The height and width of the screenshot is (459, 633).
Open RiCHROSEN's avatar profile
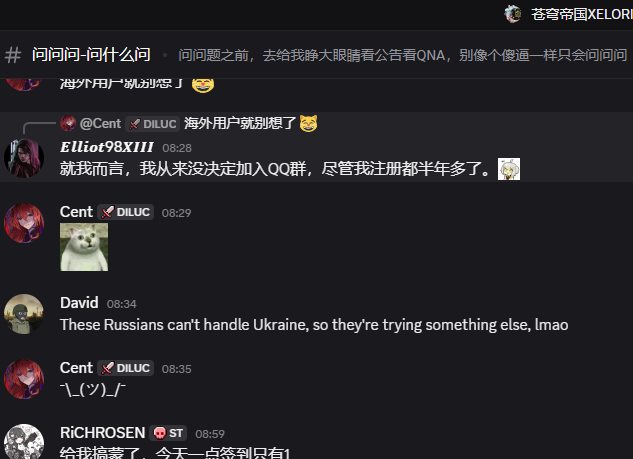[24, 442]
